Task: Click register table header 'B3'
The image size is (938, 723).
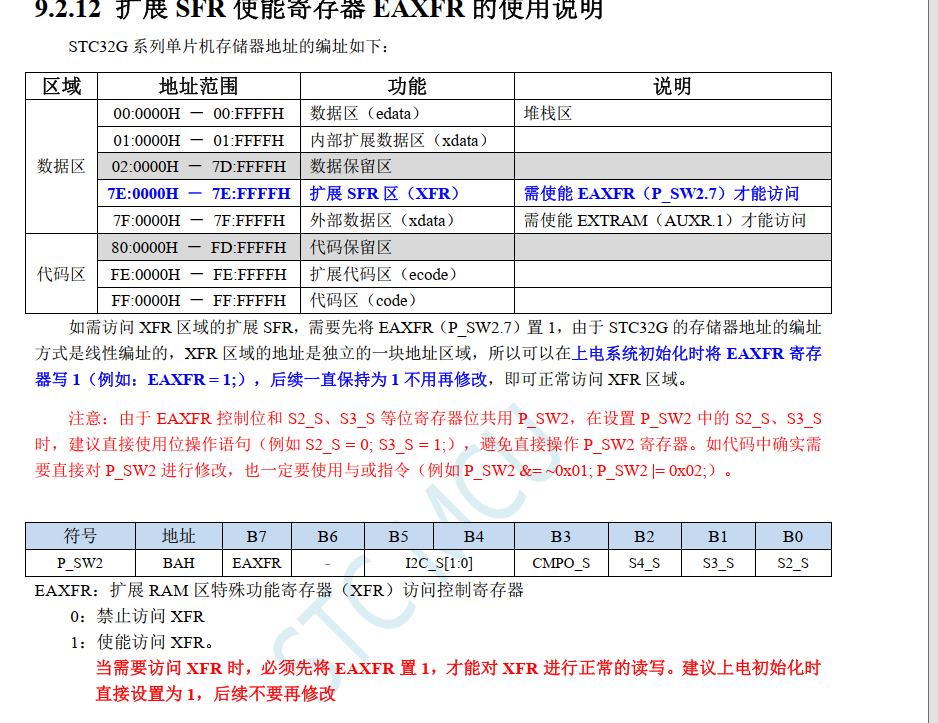Action: coord(561,536)
